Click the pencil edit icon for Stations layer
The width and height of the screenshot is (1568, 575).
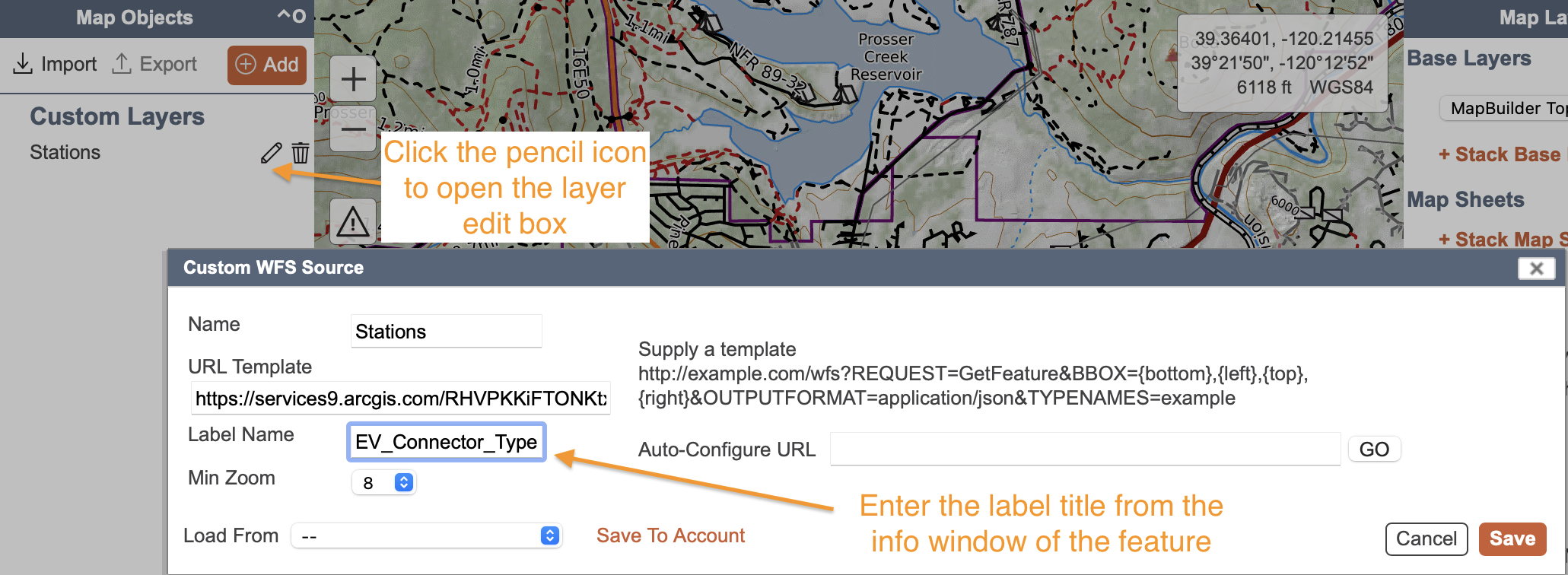click(x=271, y=153)
